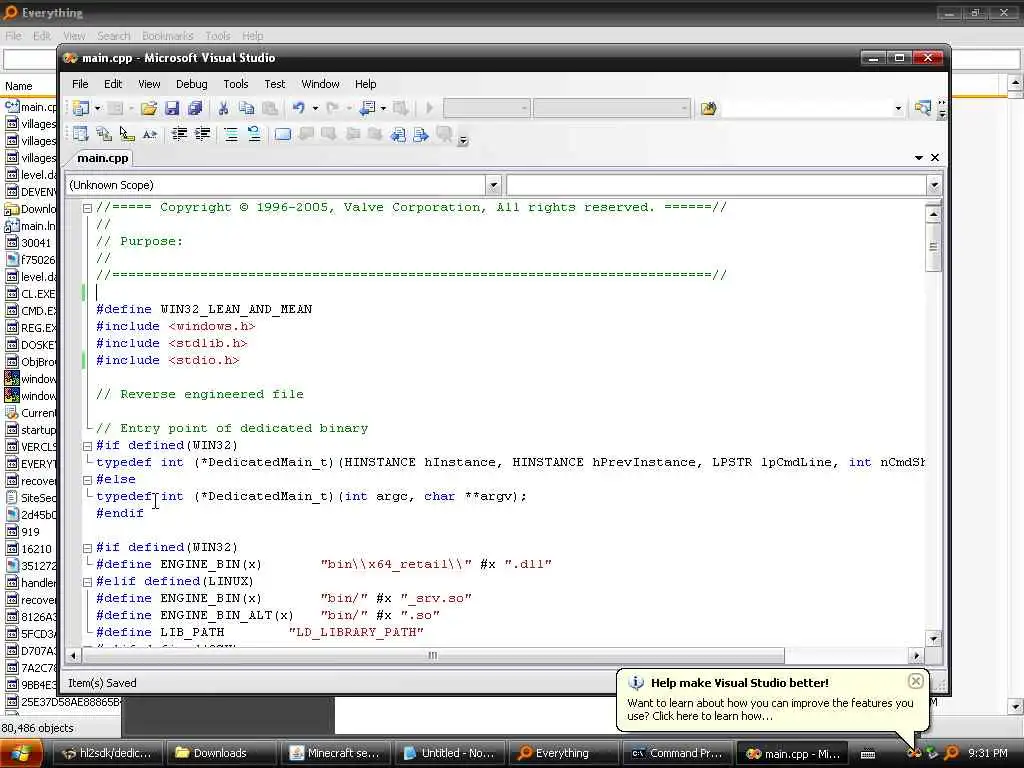Screen dimensions: 1024x768
Task: Open the Debug menu
Action: click(x=191, y=84)
